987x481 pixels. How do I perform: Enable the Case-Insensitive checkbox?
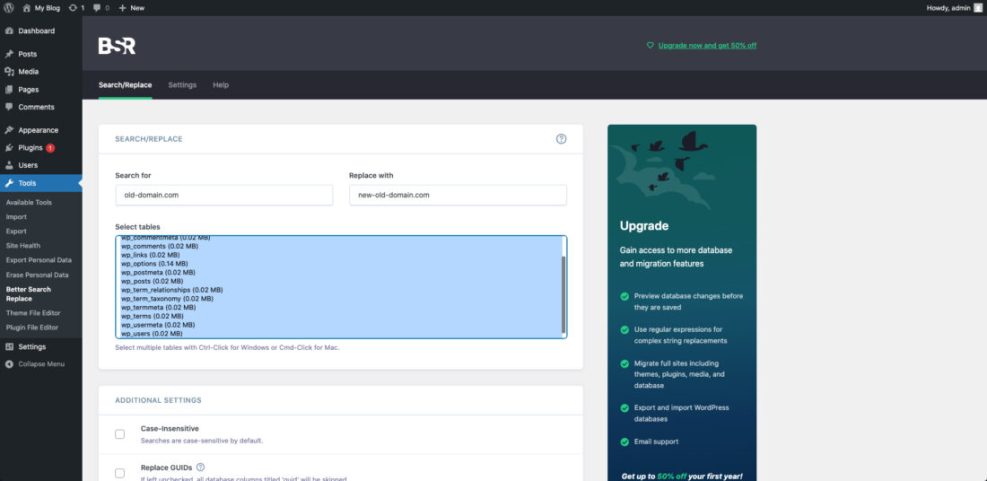(120, 434)
